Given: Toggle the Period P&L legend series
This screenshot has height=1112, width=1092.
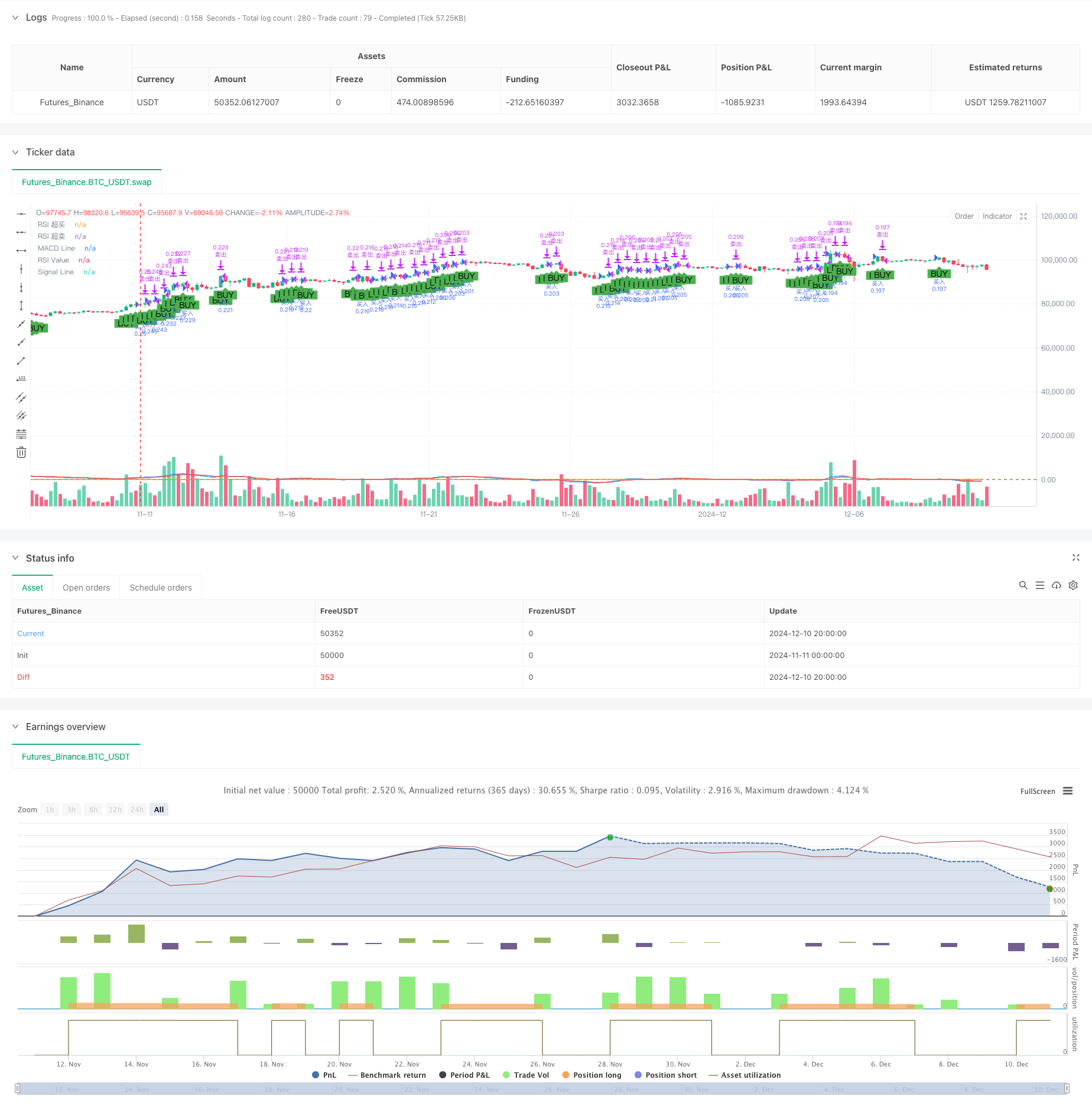Looking at the screenshot, I should pos(464,1075).
